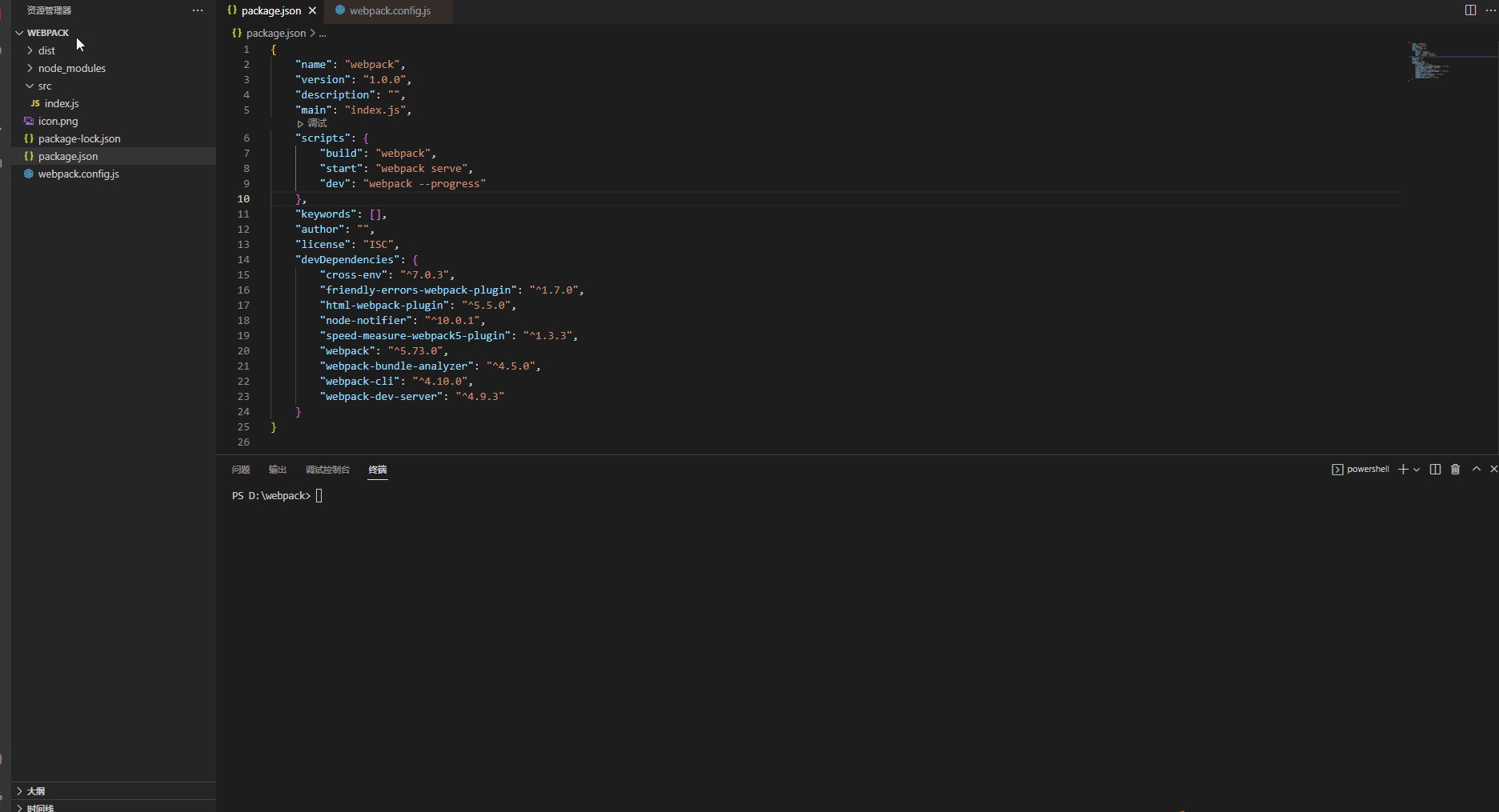This screenshot has height=812, width=1499.
Task: Open index.js inside the src folder
Action: coord(61,103)
